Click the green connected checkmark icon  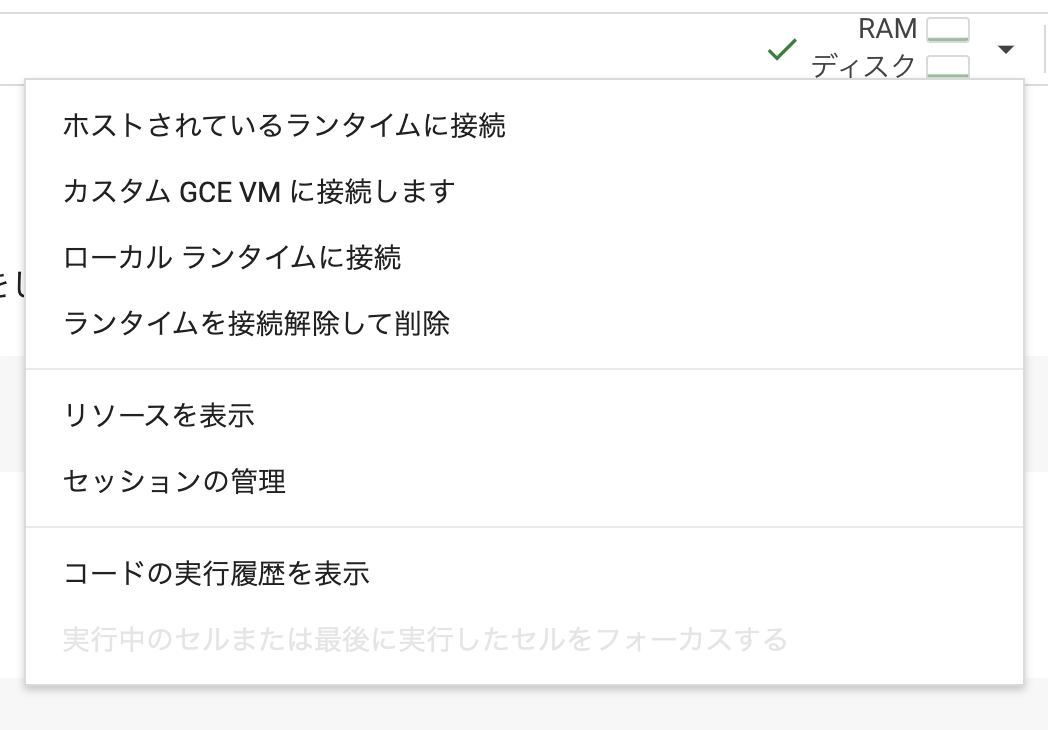point(781,49)
